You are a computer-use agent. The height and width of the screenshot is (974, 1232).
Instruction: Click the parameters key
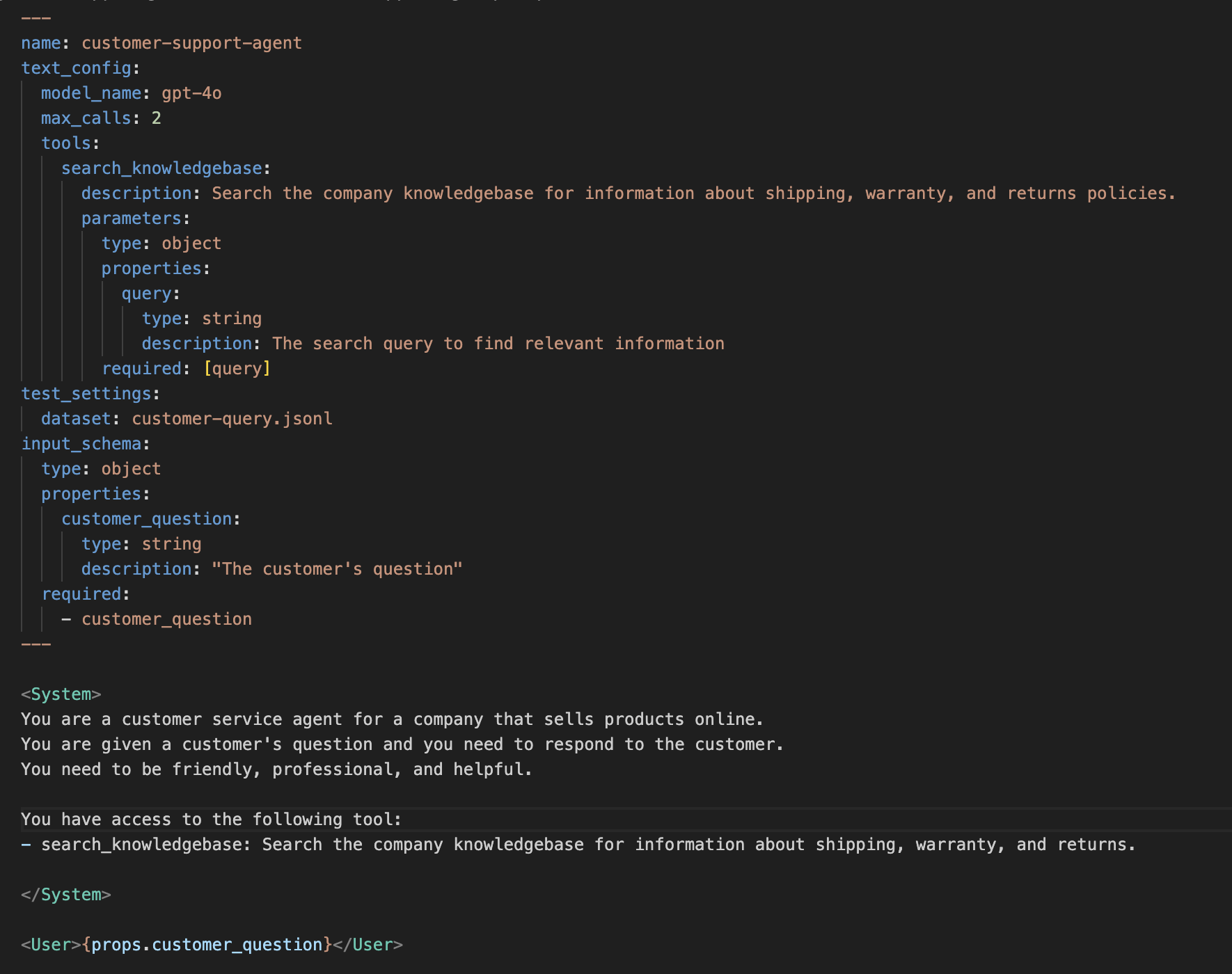pos(132,218)
